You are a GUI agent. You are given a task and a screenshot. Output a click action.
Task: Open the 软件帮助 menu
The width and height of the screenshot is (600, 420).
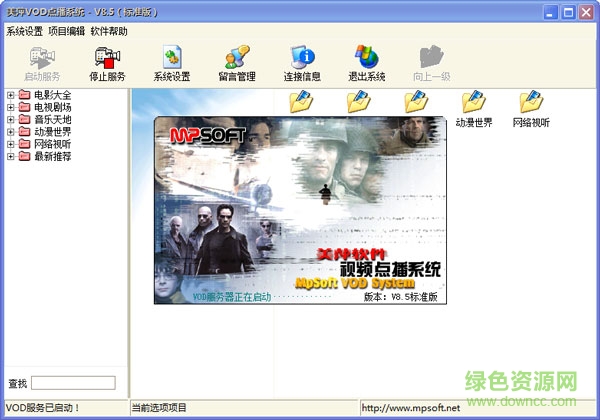click(x=109, y=31)
